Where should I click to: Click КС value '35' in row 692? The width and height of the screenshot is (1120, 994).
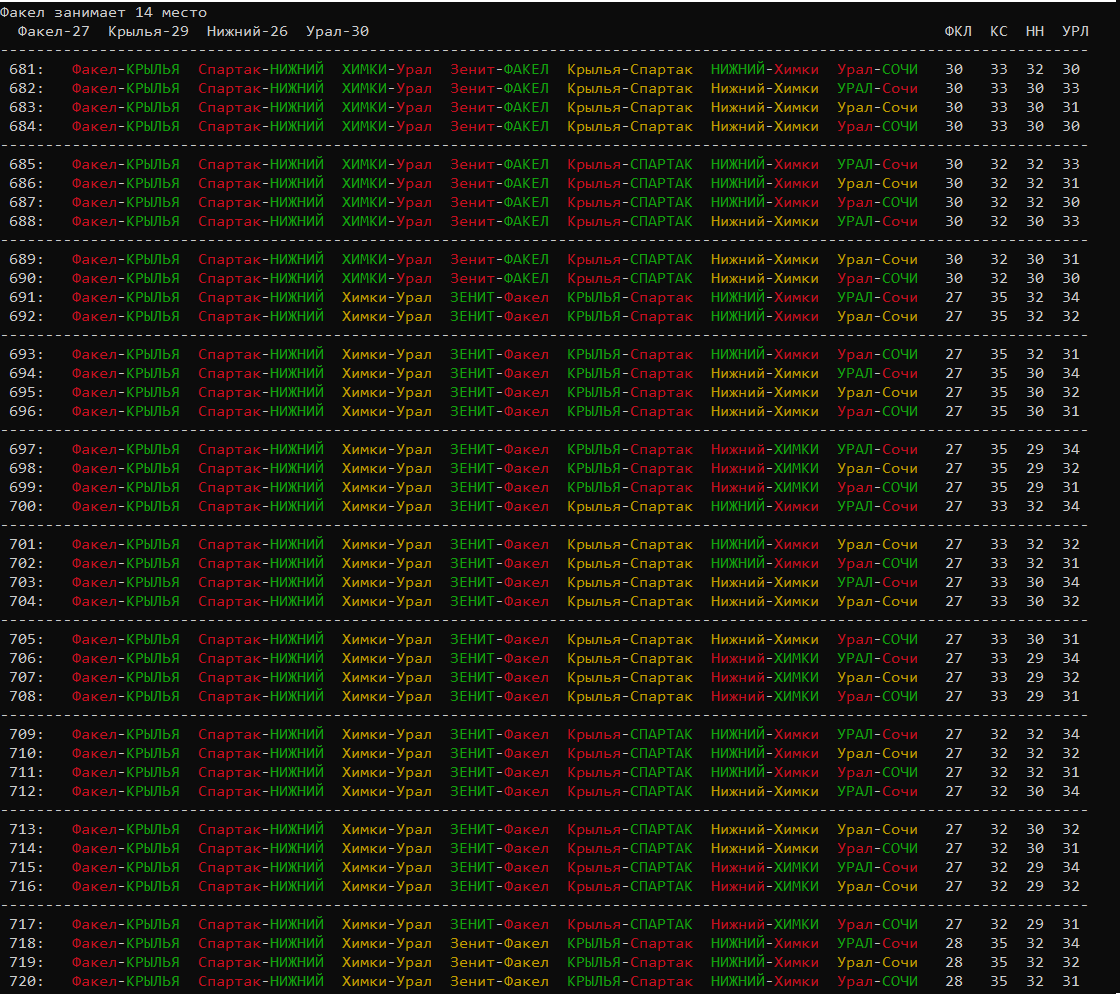[999, 316]
